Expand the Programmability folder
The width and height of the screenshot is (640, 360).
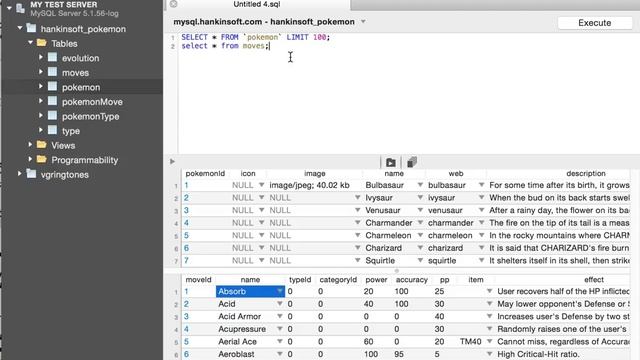tap(30, 159)
